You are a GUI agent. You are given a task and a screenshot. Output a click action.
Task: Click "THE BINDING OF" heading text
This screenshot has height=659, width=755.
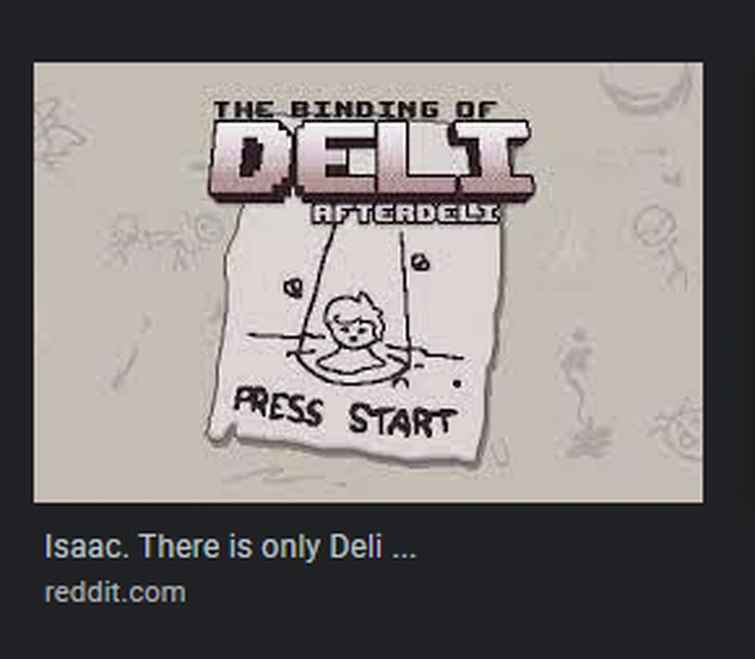click(354, 110)
